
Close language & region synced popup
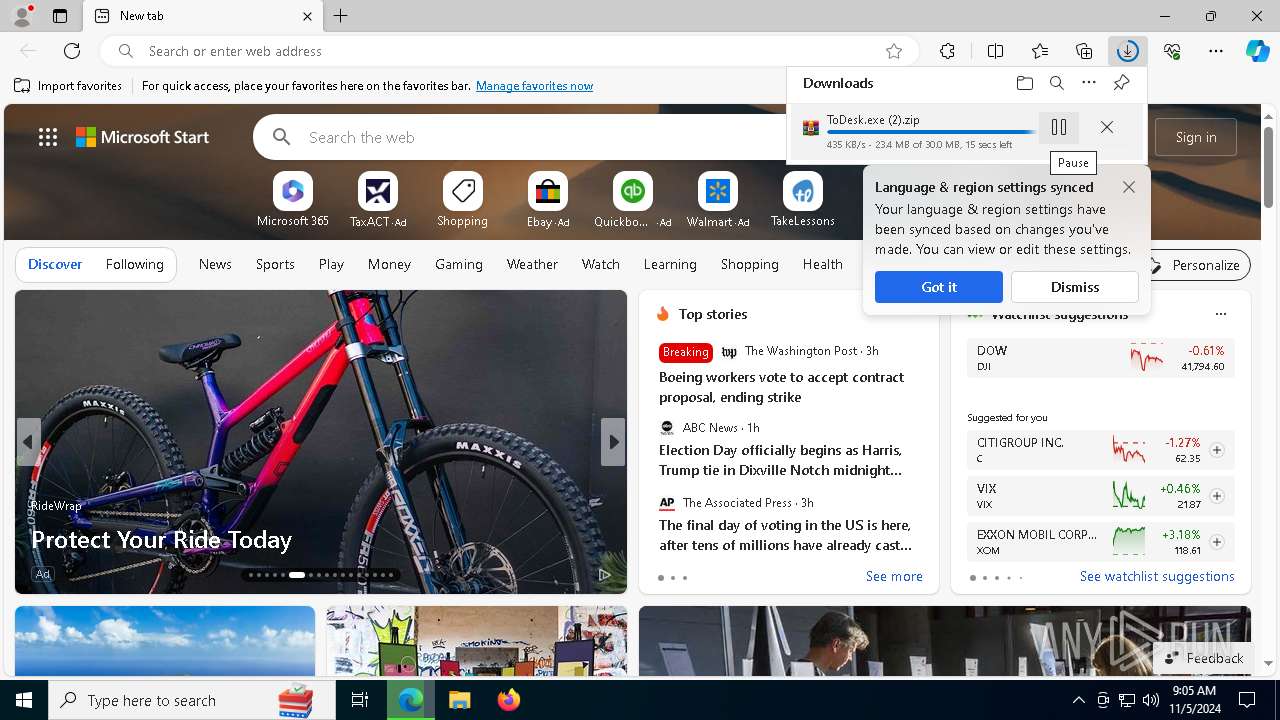[x=1129, y=187]
